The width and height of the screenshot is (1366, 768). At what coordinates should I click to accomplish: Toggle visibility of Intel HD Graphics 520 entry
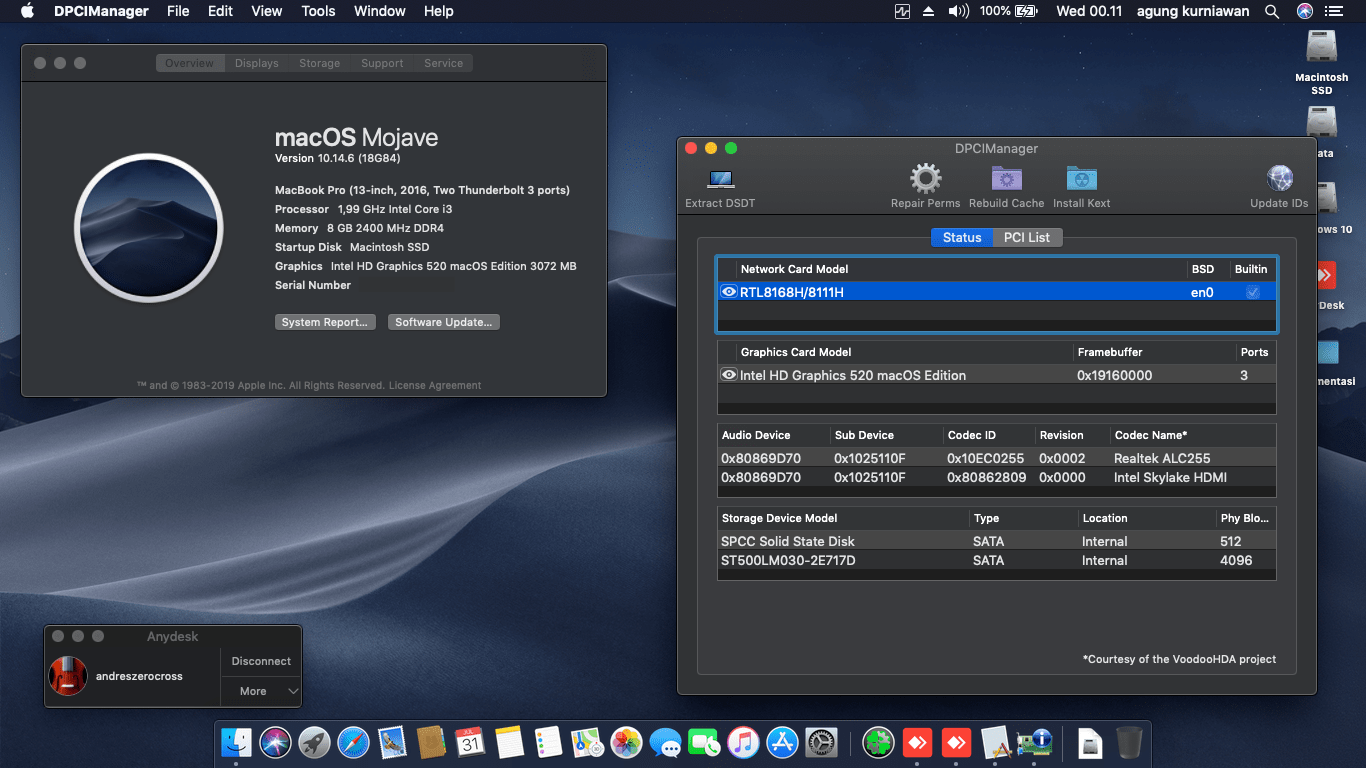pyautogui.click(x=729, y=374)
